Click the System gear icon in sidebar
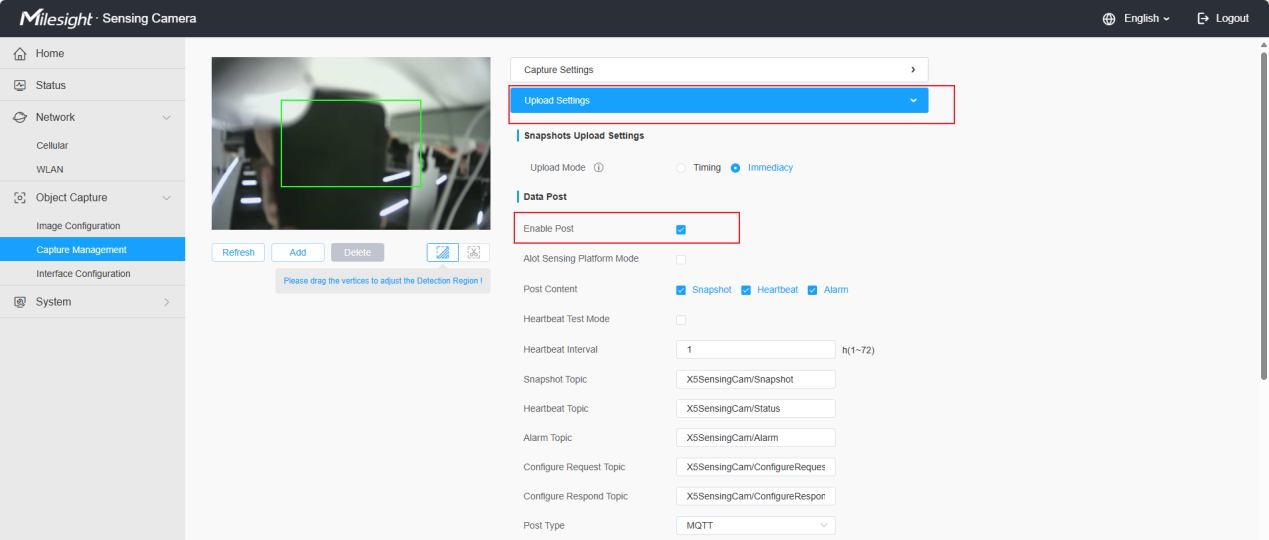Screen dimensions: 1269x540 point(19,302)
